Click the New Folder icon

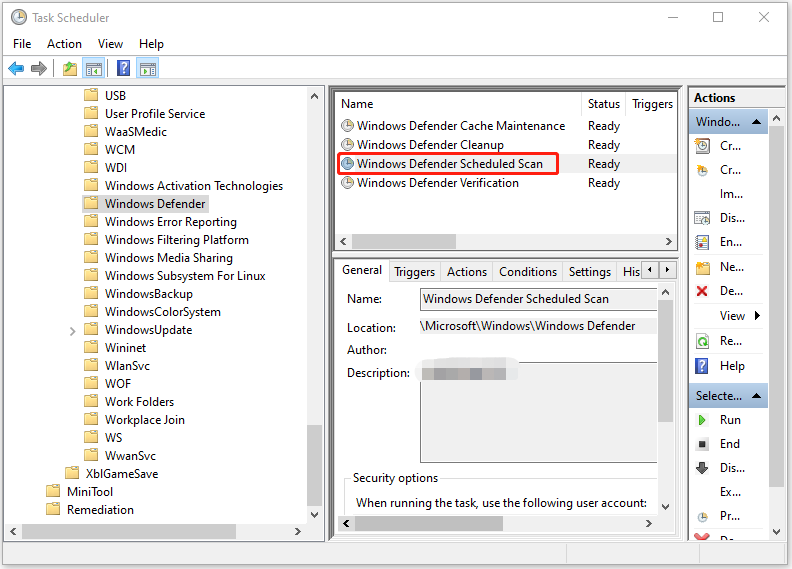[703, 267]
